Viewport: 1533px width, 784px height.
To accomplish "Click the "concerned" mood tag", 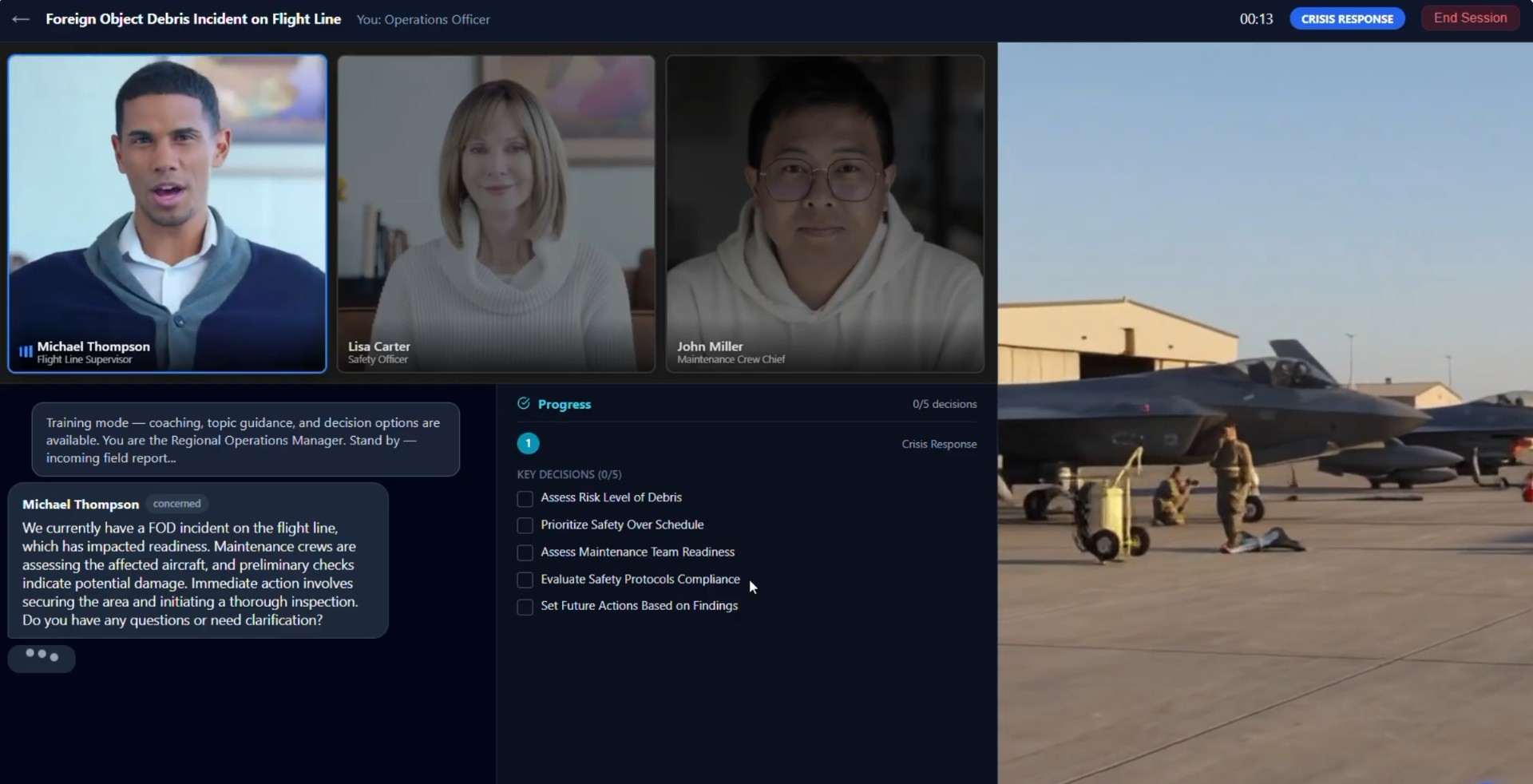I will [x=176, y=504].
